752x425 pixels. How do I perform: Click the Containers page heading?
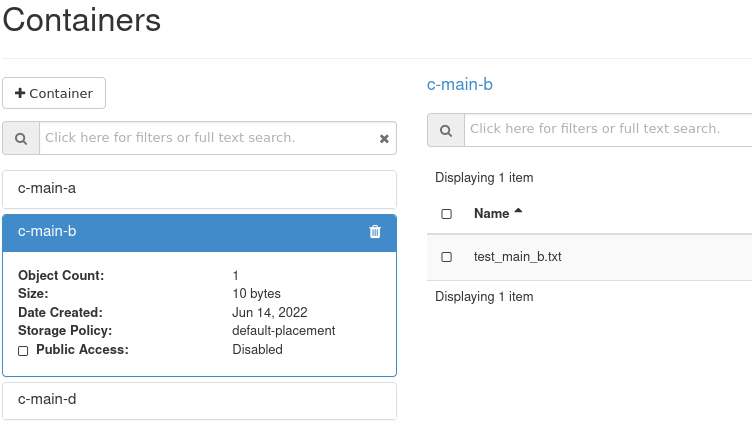click(81, 19)
